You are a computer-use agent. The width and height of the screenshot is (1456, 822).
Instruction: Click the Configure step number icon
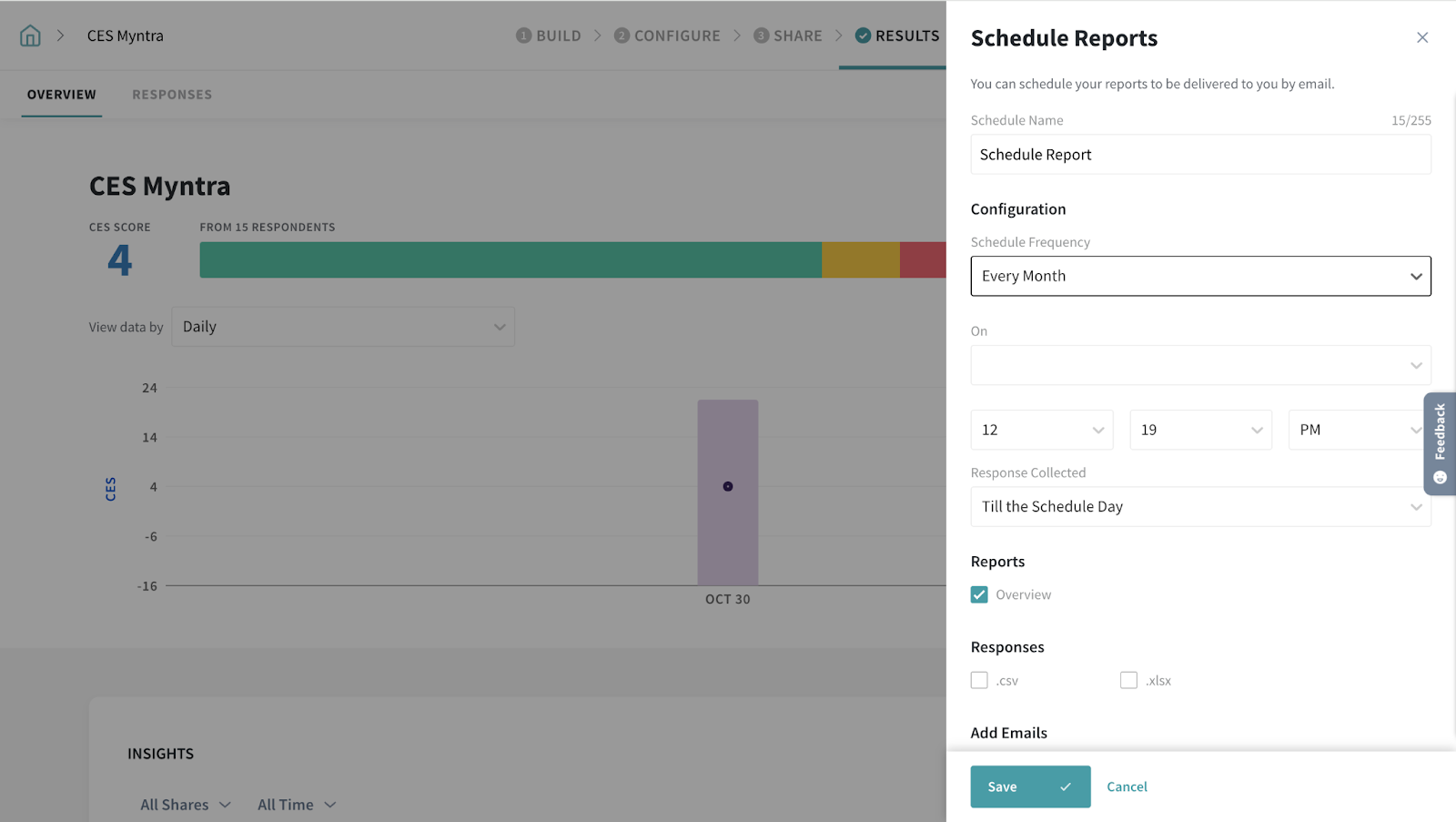[x=622, y=36]
